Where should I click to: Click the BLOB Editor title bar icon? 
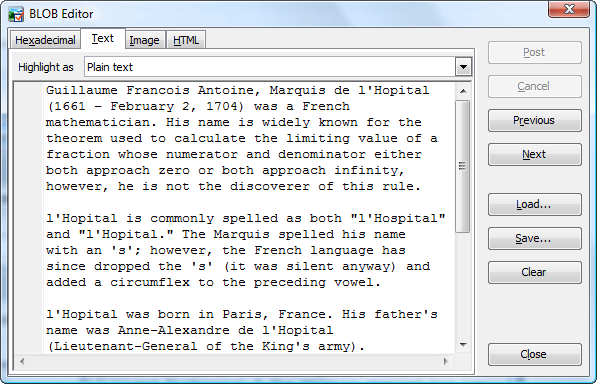[16, 14]
